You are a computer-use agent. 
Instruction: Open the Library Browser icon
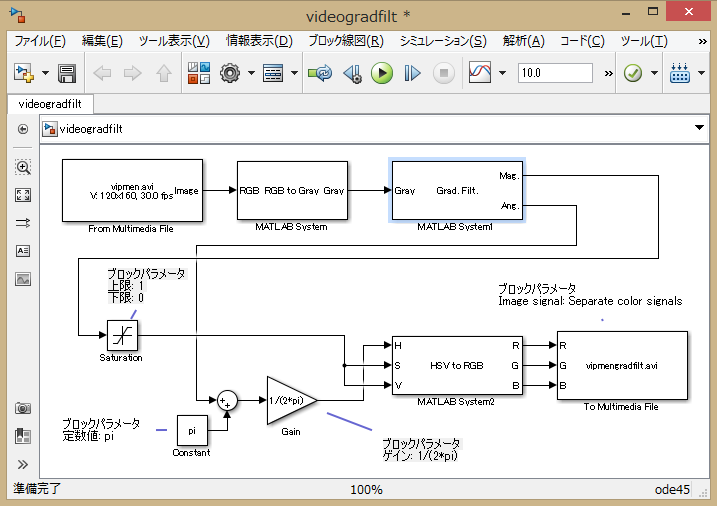(198, 73)
